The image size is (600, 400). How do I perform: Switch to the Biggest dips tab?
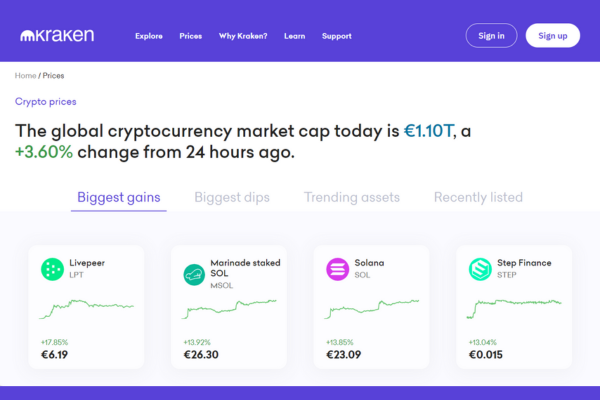pos(232,197)
